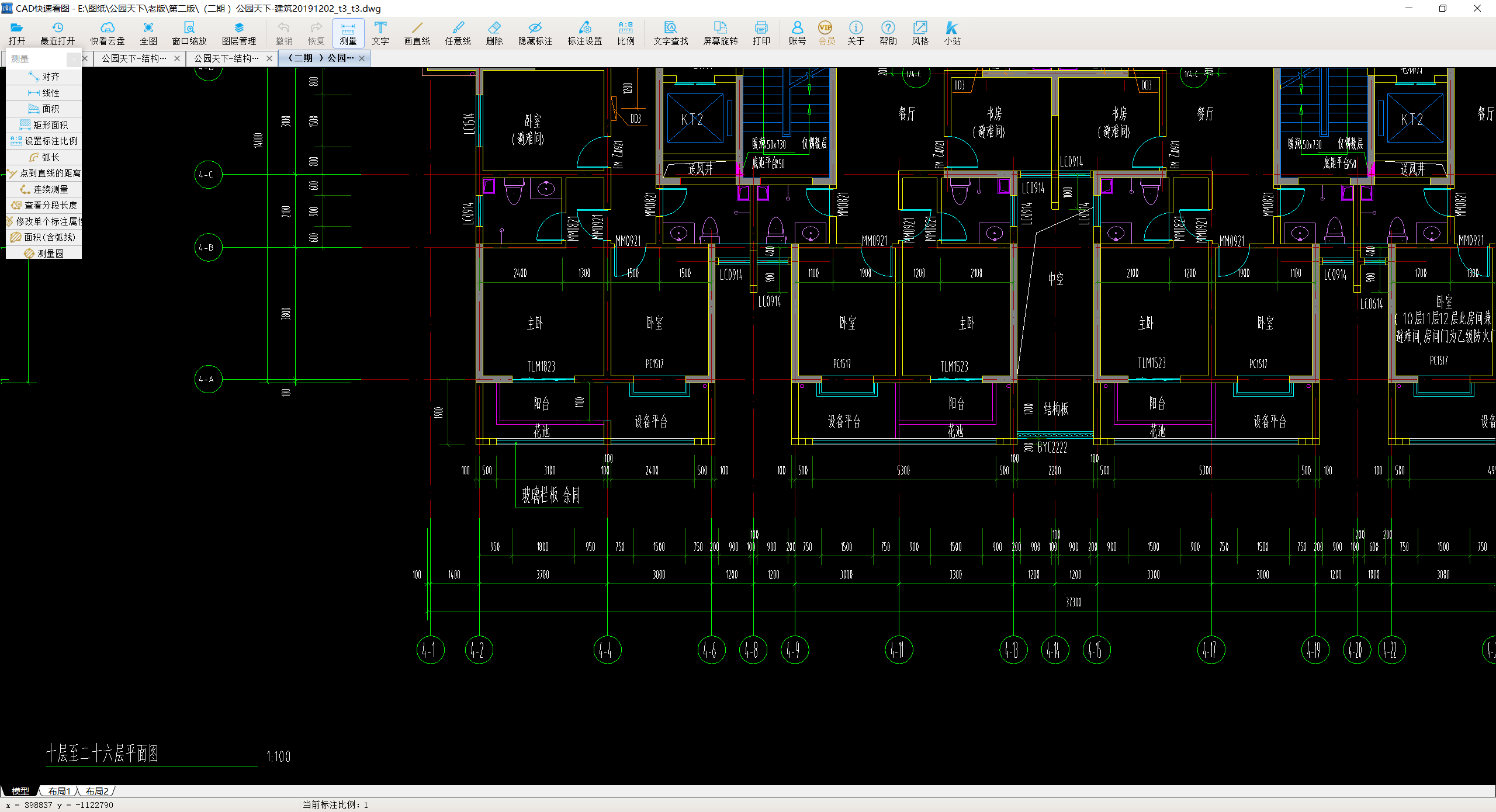Click axis bubble 4-A
The height and width of the screenshot is (812, 1496).
click(x=208, y=379)
